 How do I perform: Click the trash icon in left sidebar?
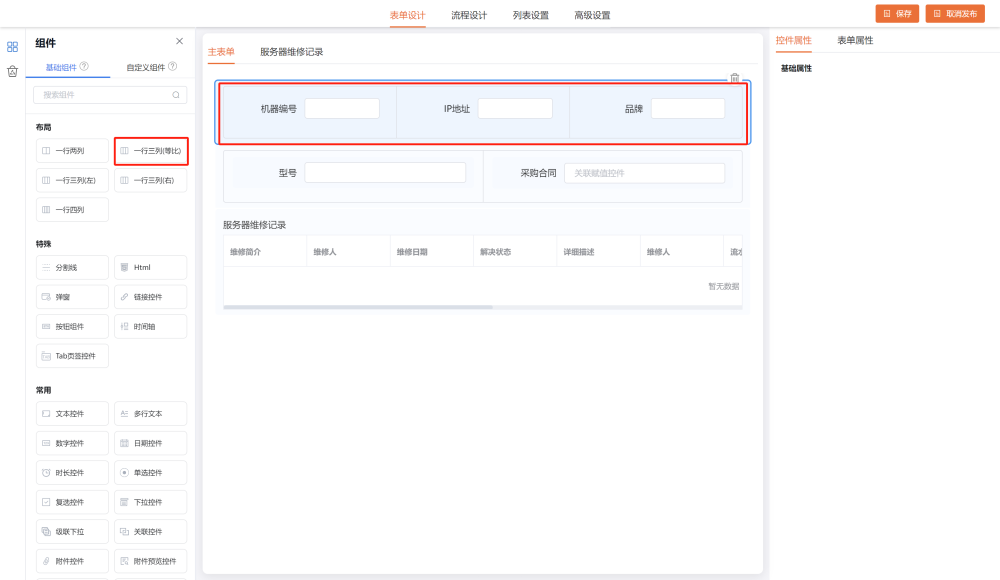(x=12, y=71)
